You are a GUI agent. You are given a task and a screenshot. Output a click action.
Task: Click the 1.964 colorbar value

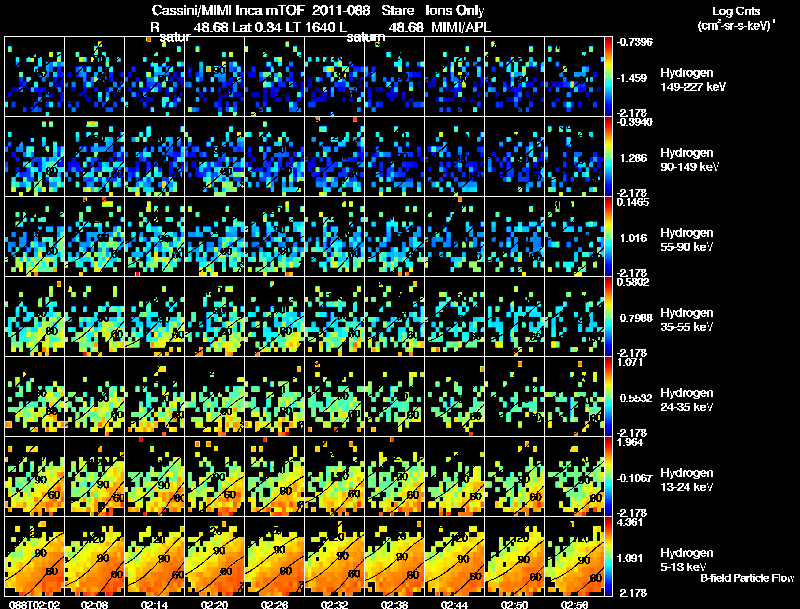(630, 442)
